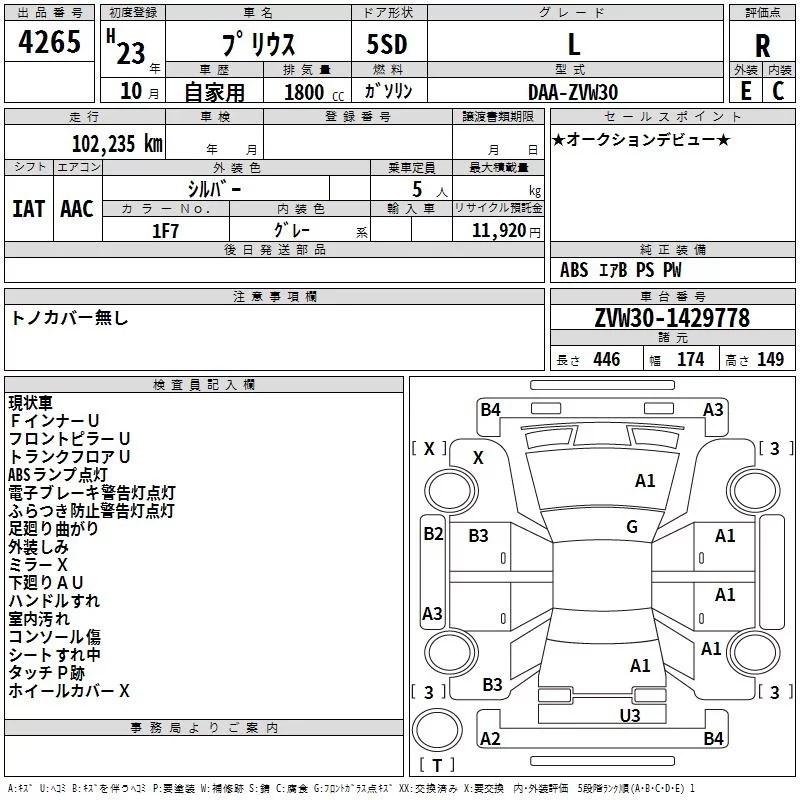Image resolution: width=800 pixels, height=800 pixels.
Task: Select the air conditioner value AAC
Action: [x=77, y=209]
